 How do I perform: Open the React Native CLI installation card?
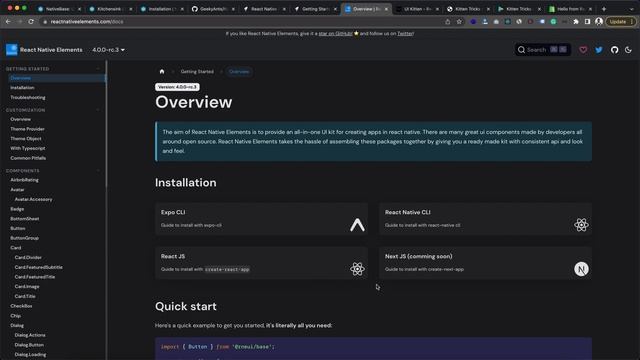485,219
